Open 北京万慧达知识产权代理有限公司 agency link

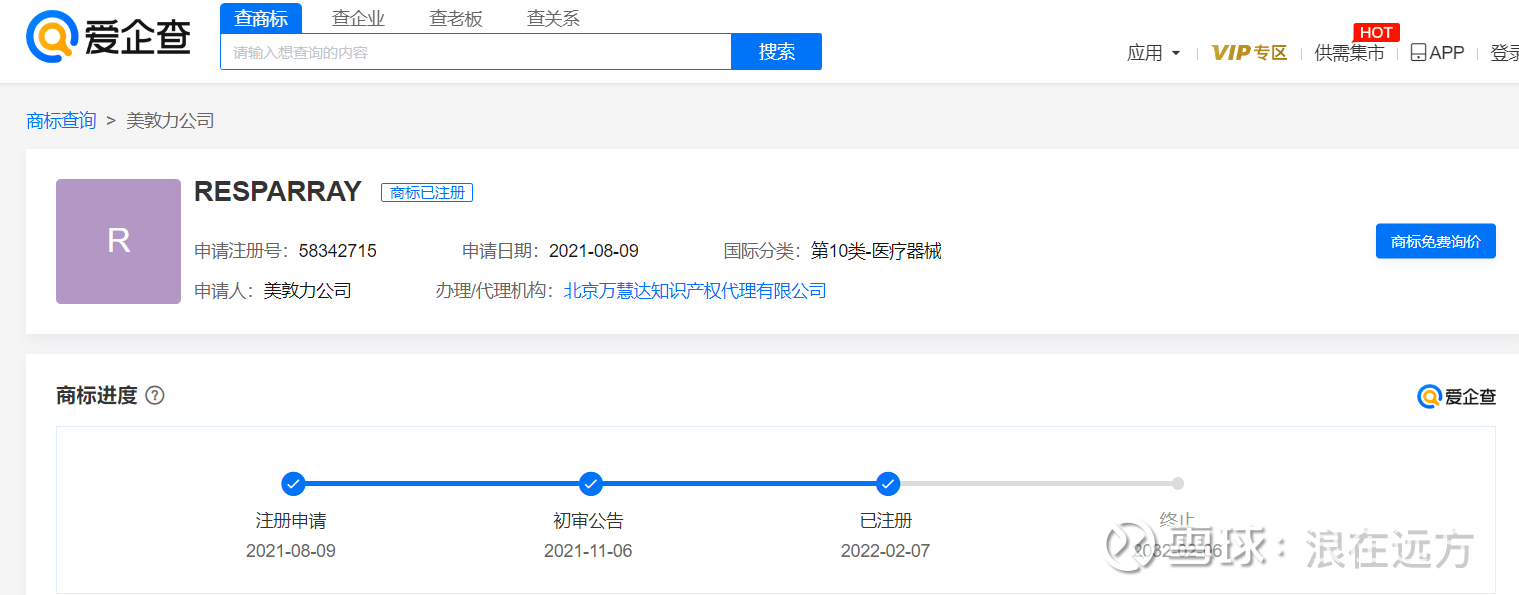click(695, 291)
